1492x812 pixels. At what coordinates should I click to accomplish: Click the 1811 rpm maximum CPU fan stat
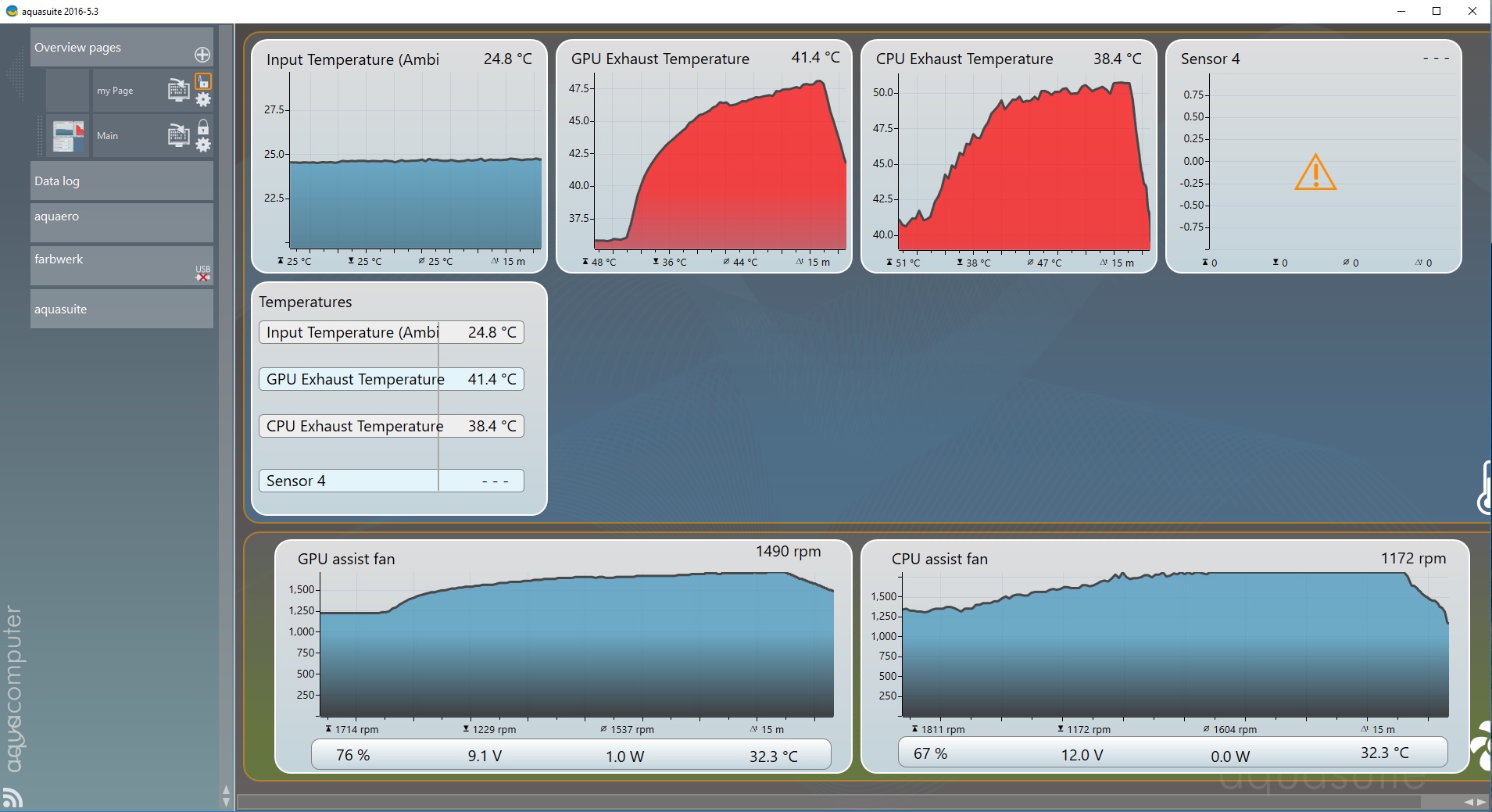(938, 729)
